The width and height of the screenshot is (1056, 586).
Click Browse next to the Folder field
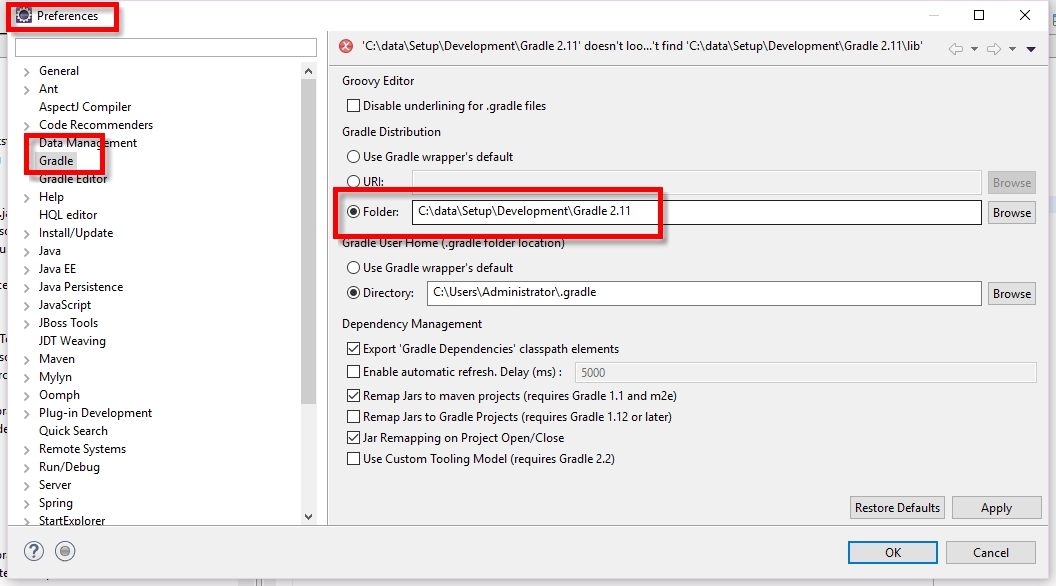coord(1010,212)
